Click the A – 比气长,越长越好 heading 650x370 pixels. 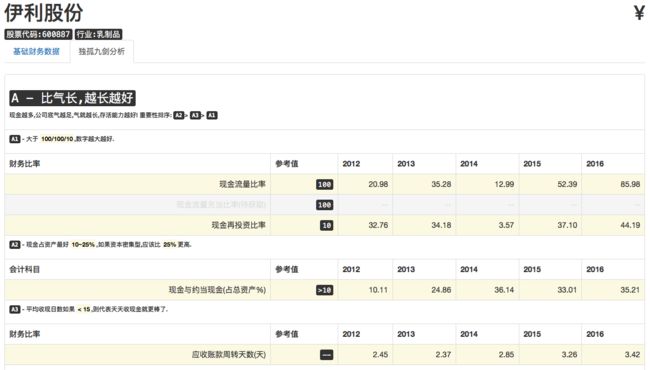[72, 98]
